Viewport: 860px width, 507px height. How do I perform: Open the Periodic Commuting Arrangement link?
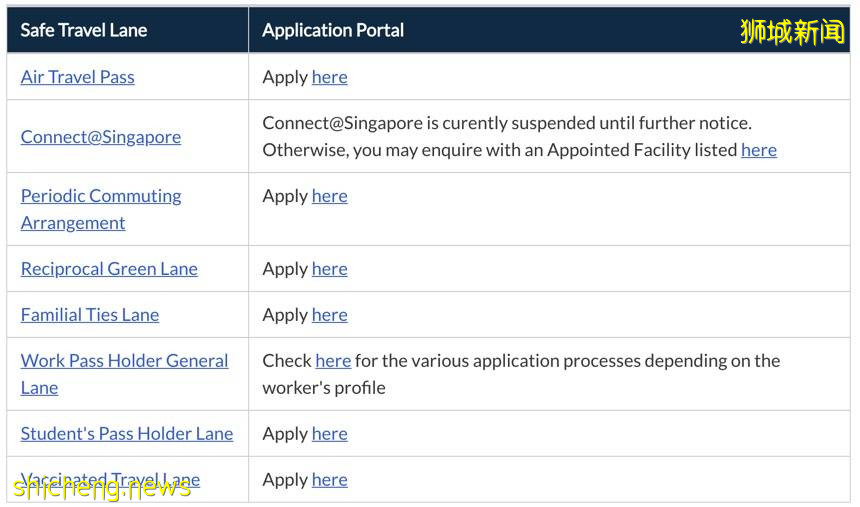(100, 196)
